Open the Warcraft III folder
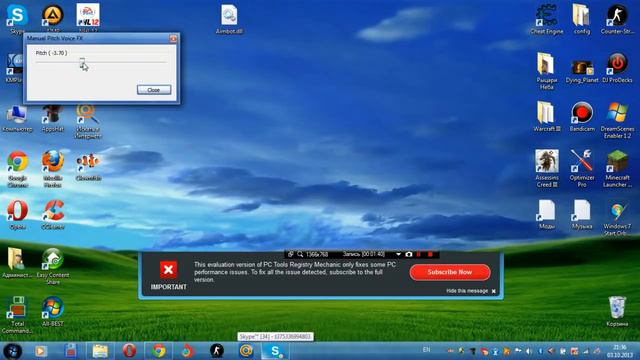Image resolution: width=640 pixels, height=360 pixels. point(547,116)
